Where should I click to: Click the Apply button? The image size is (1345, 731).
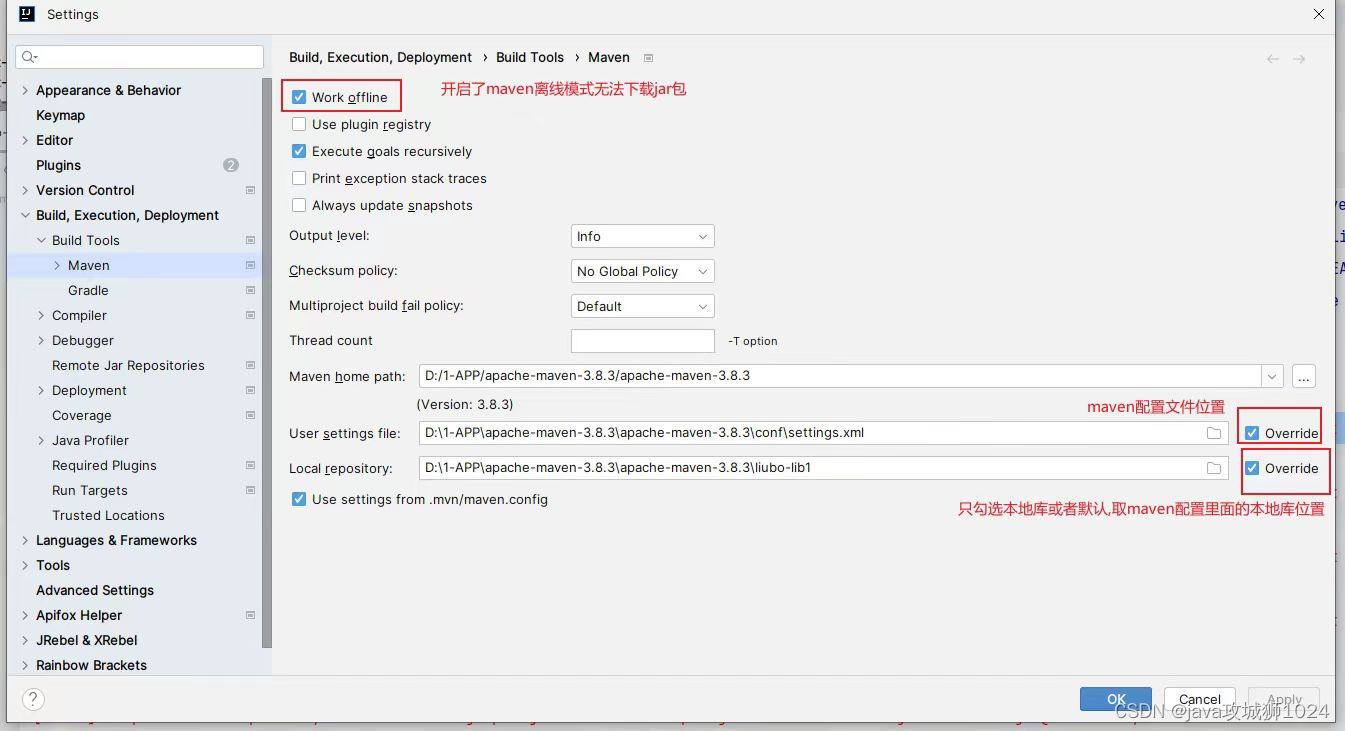tap(1284, 699)
